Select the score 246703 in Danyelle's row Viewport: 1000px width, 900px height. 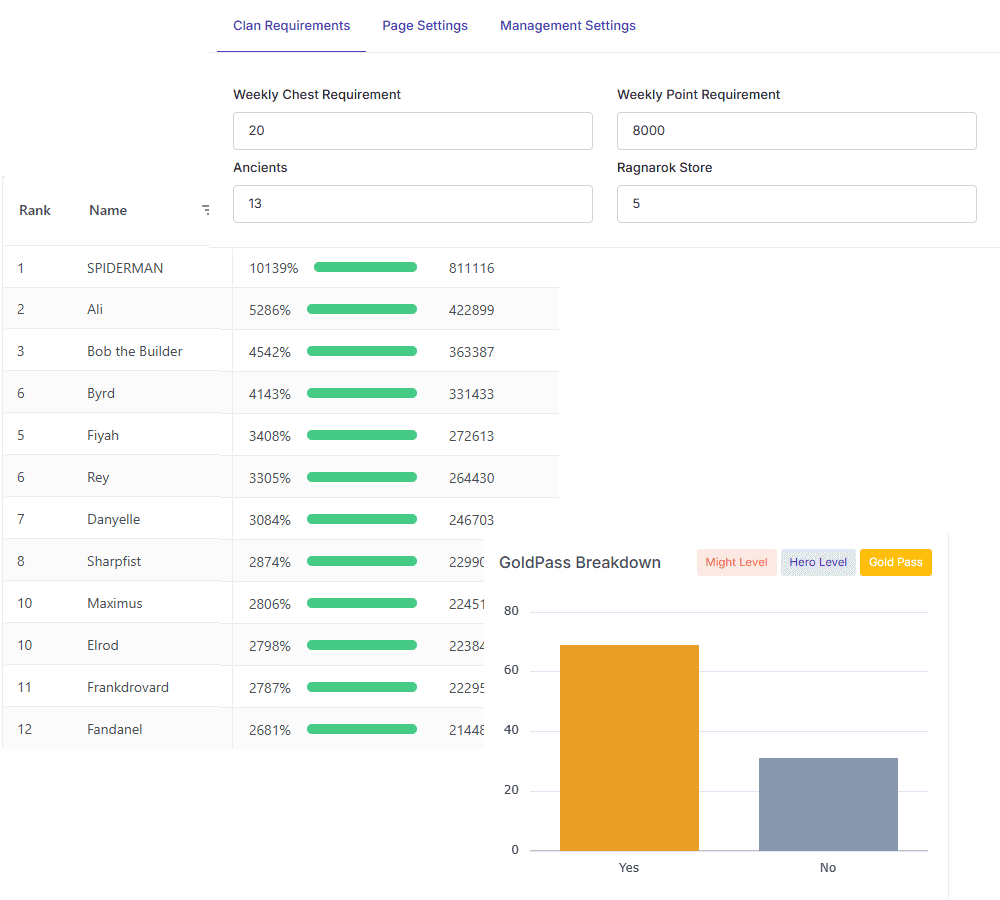click(x=471, y=520)
